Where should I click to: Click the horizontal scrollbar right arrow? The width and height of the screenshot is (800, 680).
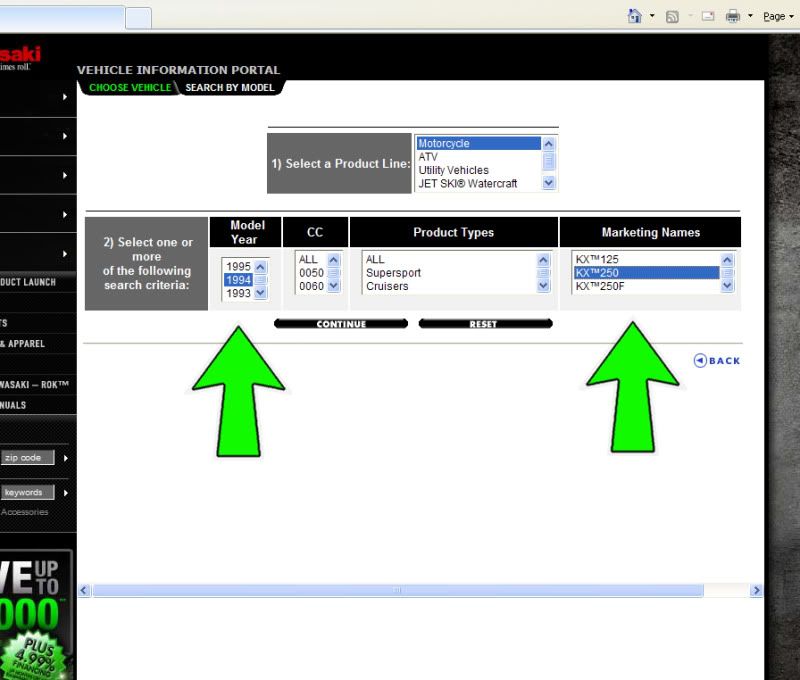(756, 590)
